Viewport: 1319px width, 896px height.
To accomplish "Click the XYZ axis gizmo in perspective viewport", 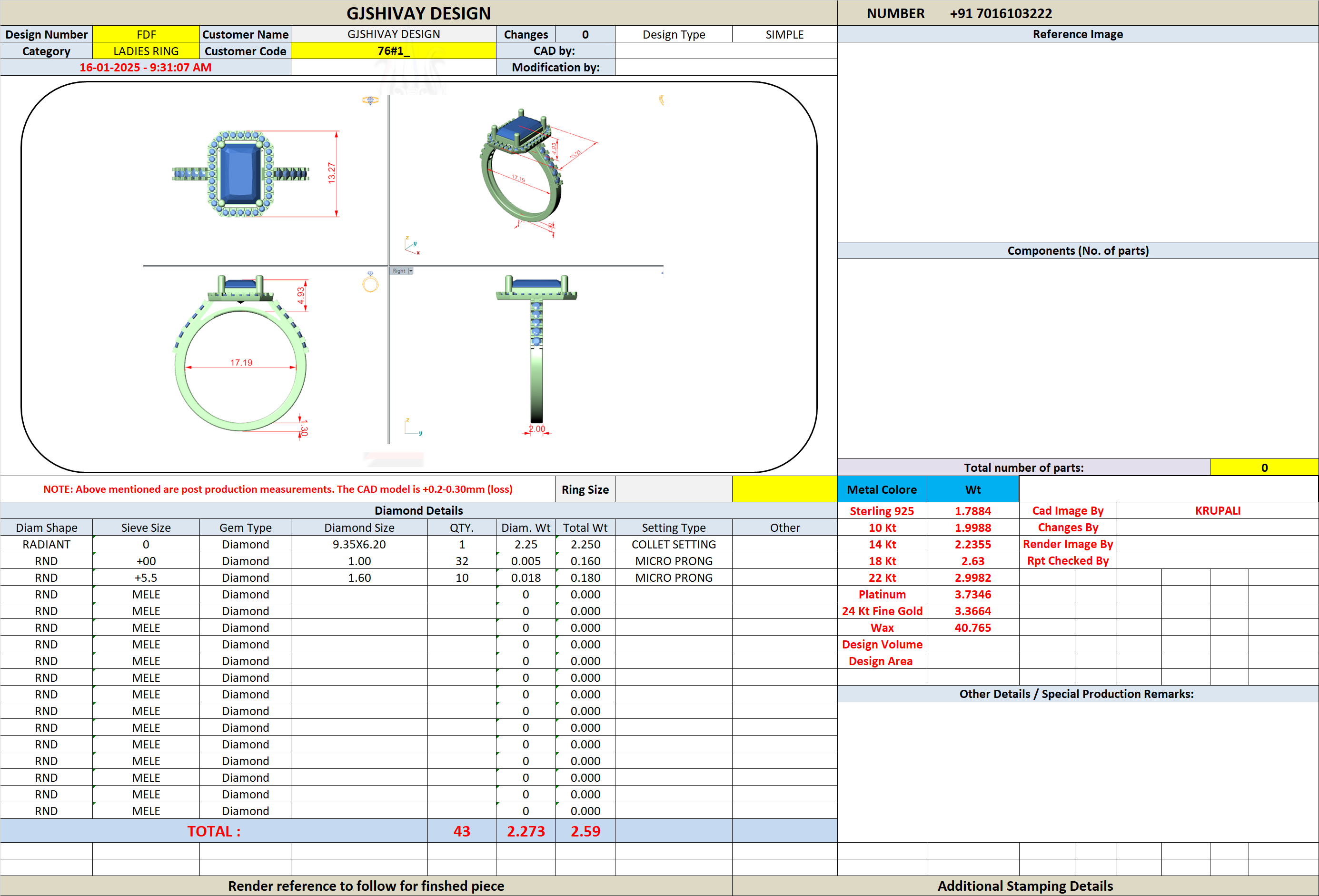I will pyautogui.click(x=412, y=245).
